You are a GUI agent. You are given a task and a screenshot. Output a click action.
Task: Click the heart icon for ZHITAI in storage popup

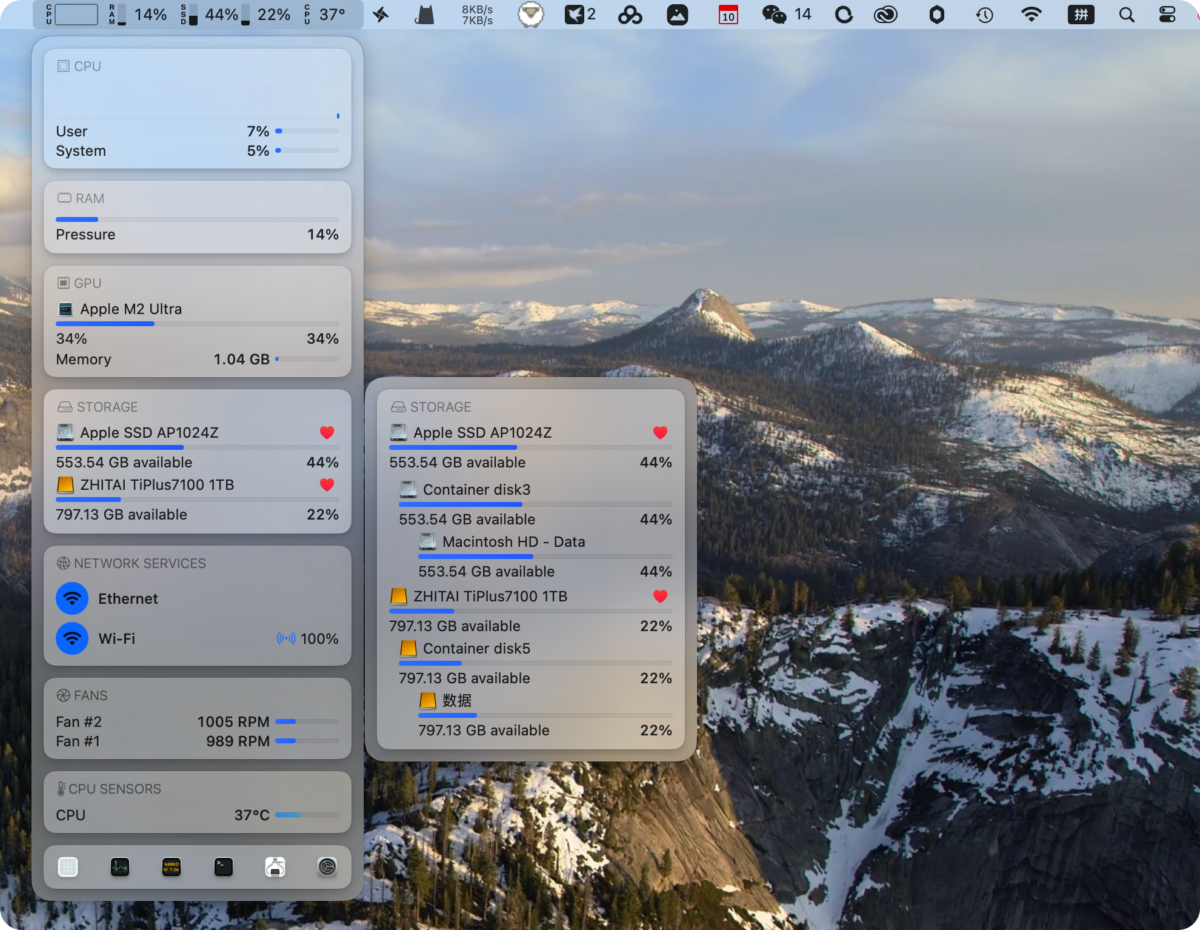tap(660, 596)
